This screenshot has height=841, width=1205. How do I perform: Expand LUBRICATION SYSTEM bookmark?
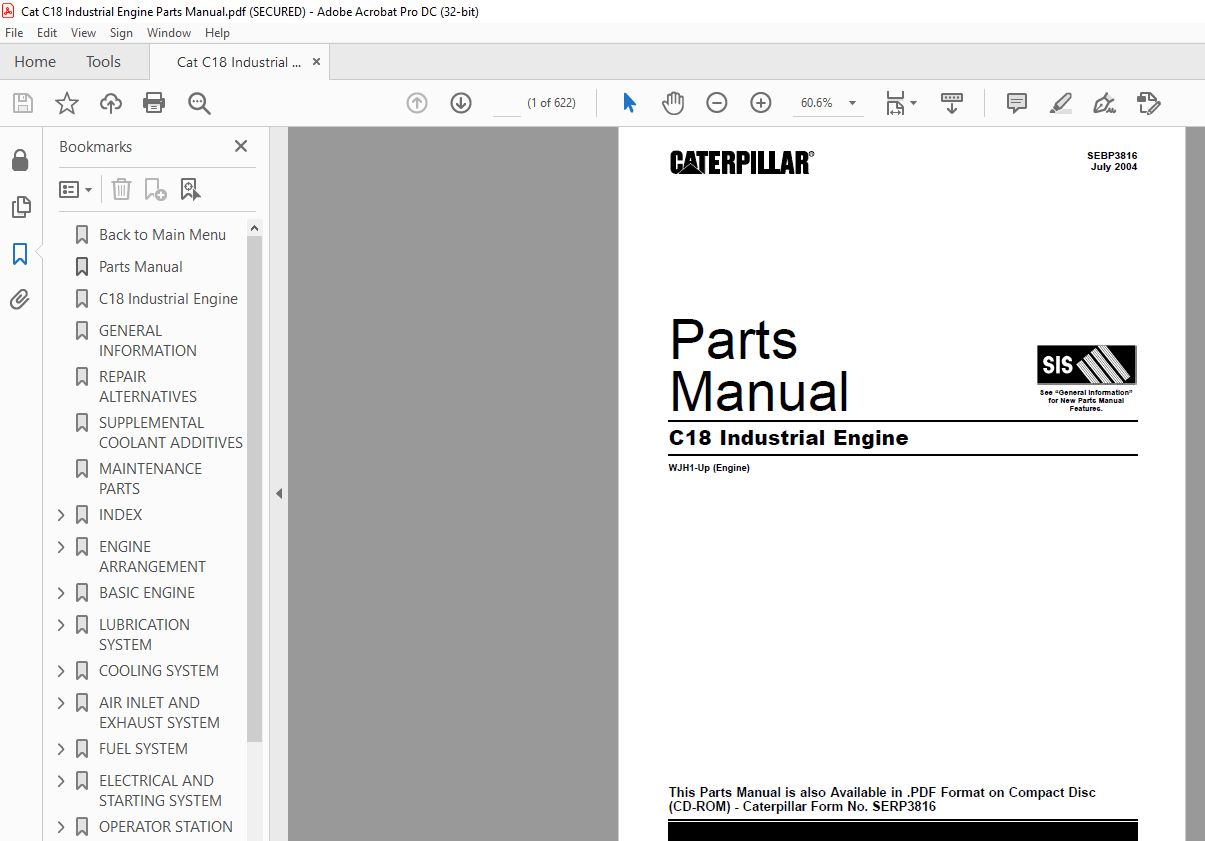click(x=61, y=625)
